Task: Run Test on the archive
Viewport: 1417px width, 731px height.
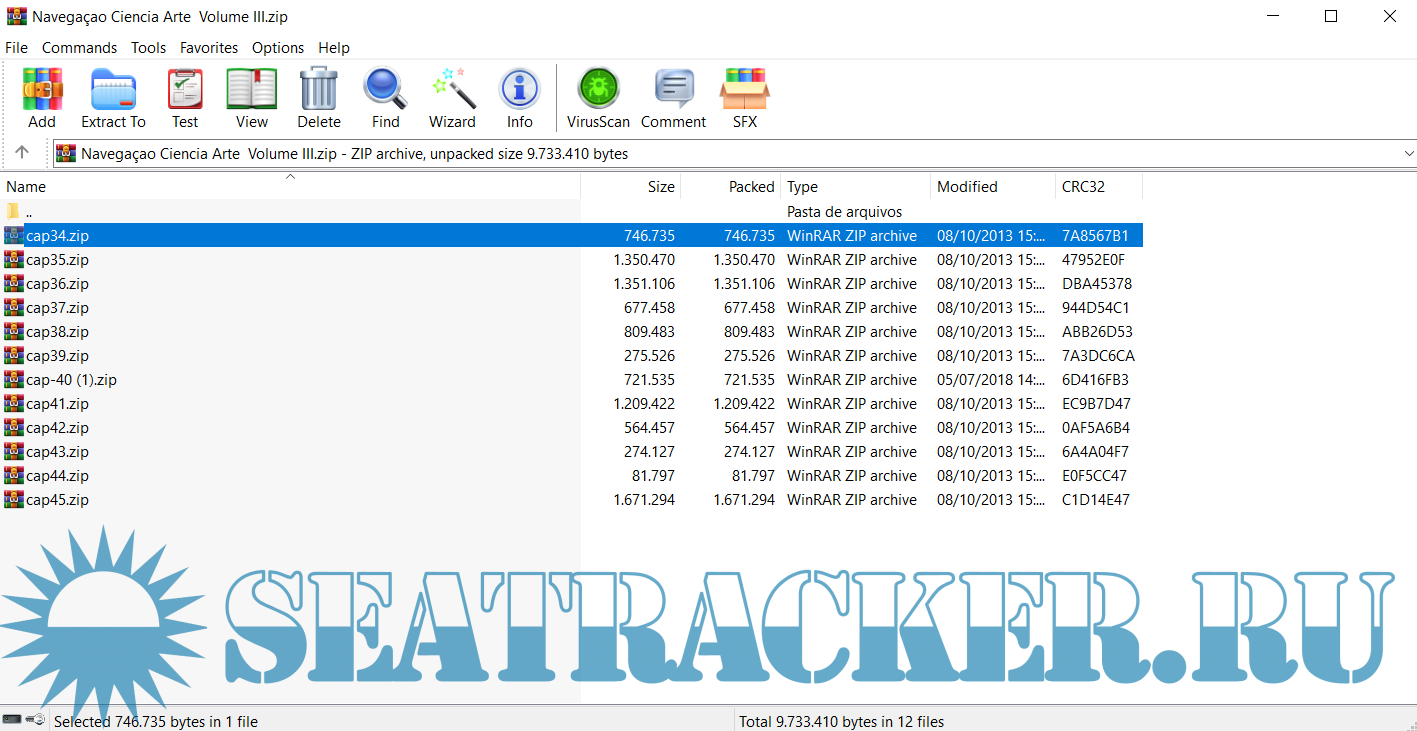Action: click(x=185, y=98)
